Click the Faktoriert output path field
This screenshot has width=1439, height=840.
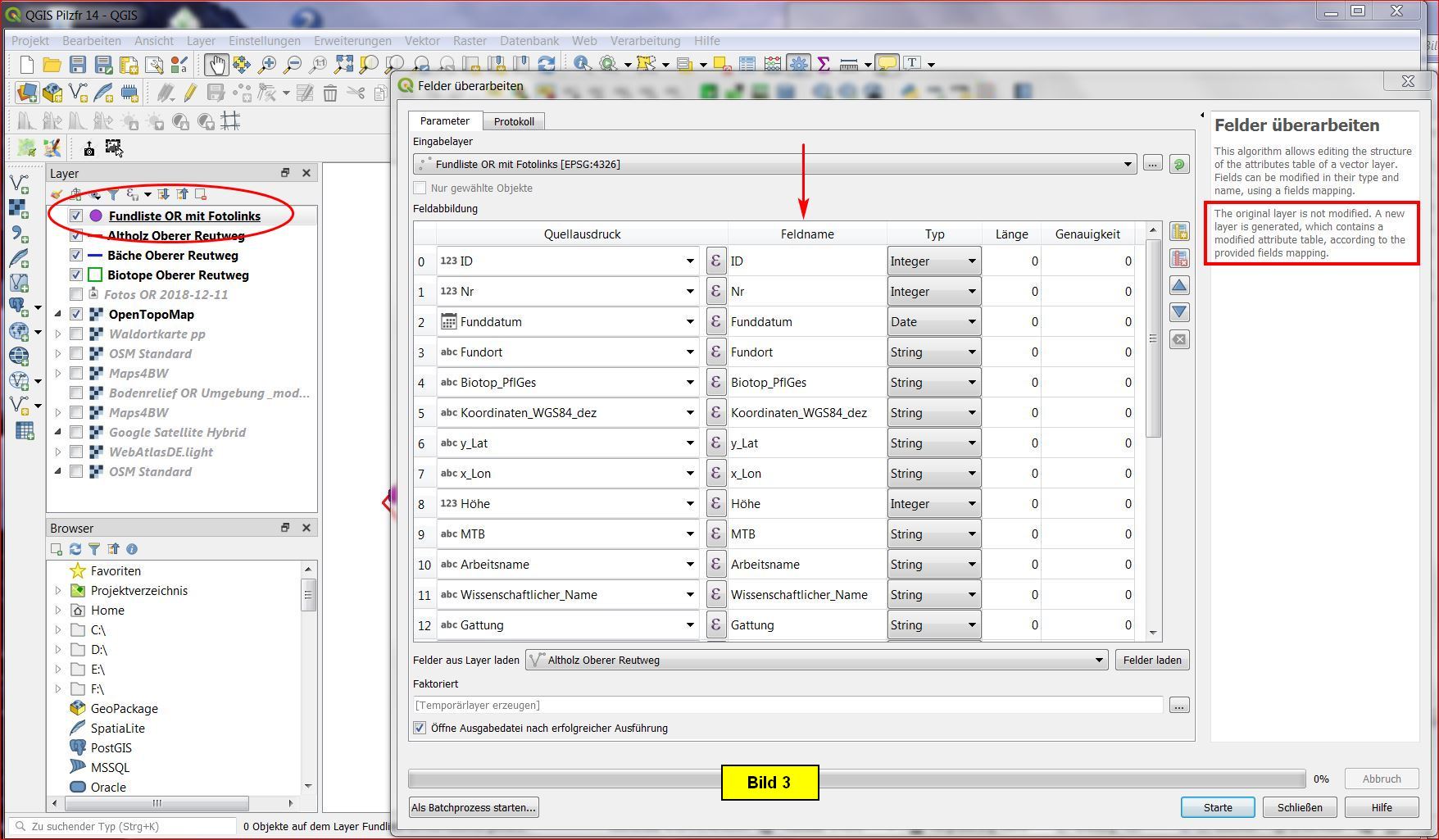coord(787,705)
